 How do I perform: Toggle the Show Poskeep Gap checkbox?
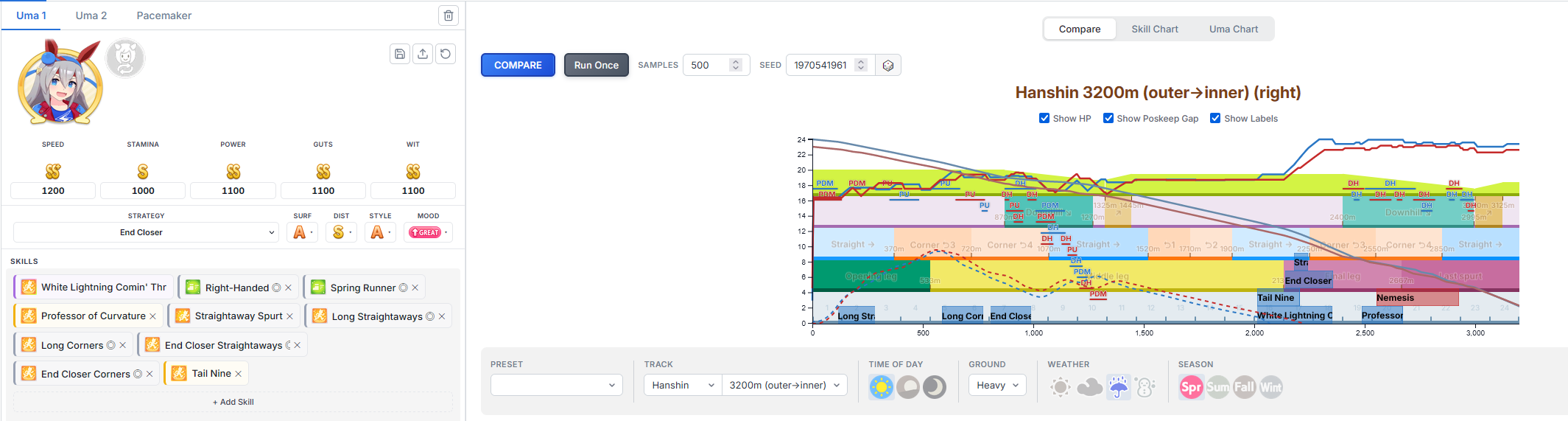point(1108,118)
